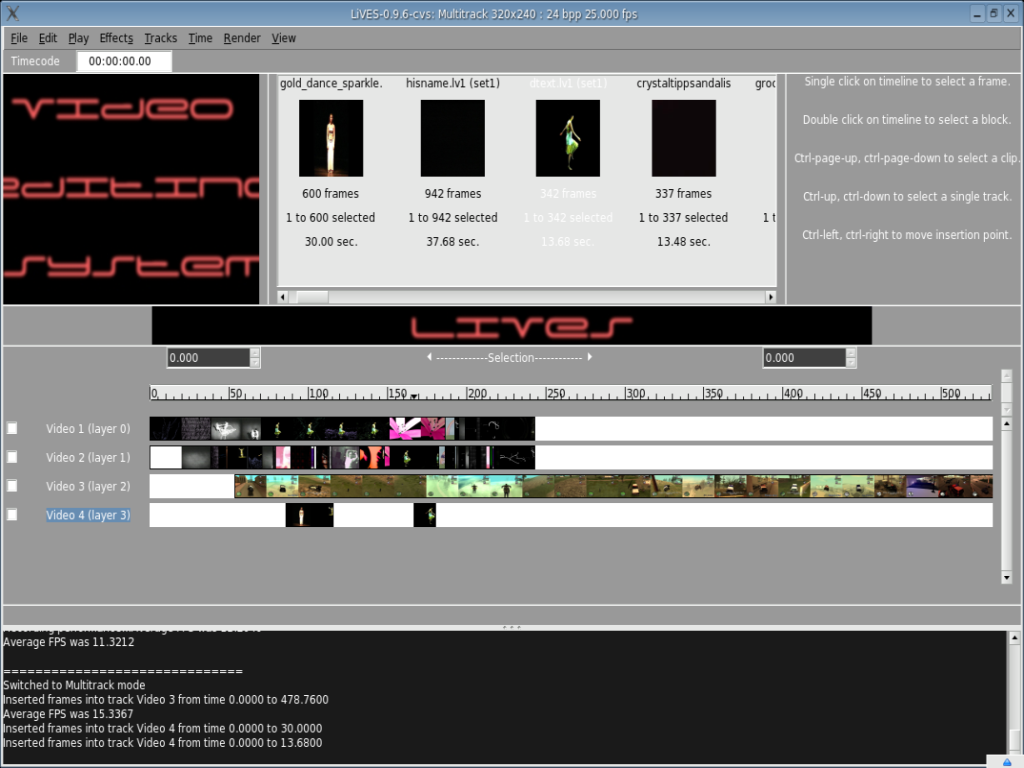
Task: Select the dtext.lv1 dancer clip thumbnail
Action: [568, 138]
